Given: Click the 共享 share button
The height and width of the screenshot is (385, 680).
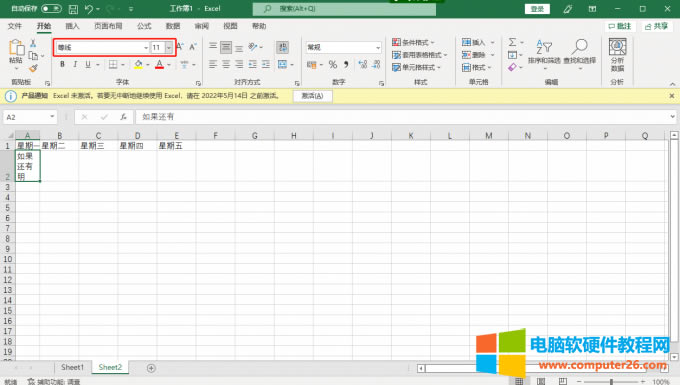Looking at the screenshot, I should click(656, 26).
